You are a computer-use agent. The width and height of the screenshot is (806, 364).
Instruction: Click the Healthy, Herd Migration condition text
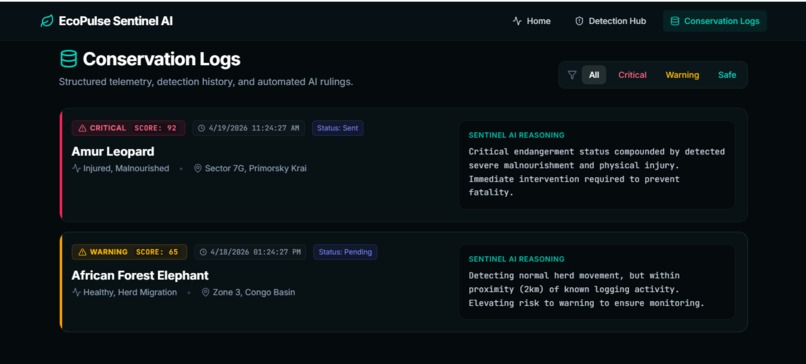[130, 292]
